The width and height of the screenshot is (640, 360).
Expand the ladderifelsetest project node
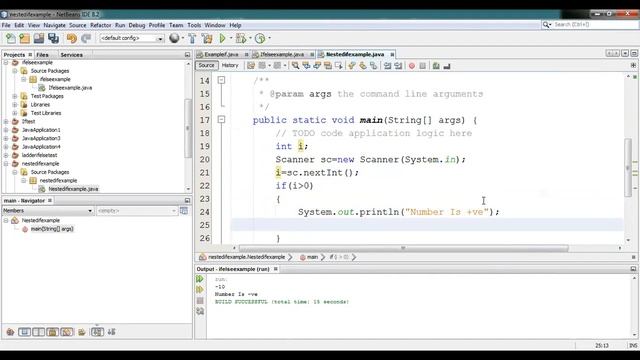[6, 155]
